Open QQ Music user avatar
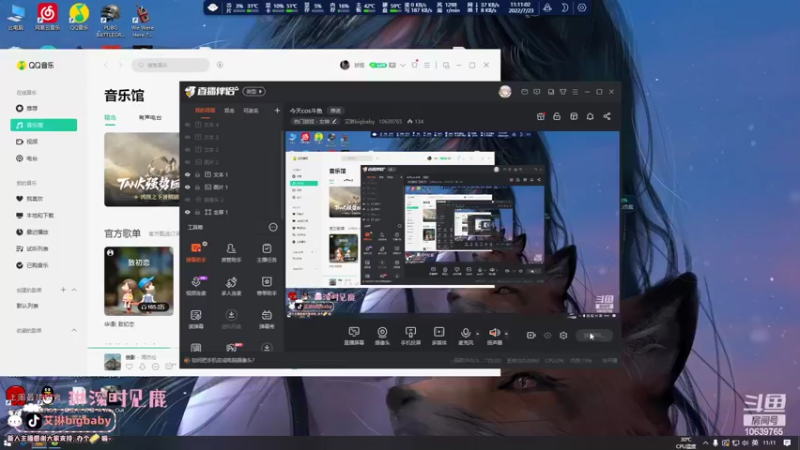800x450 pixels. 345,65
